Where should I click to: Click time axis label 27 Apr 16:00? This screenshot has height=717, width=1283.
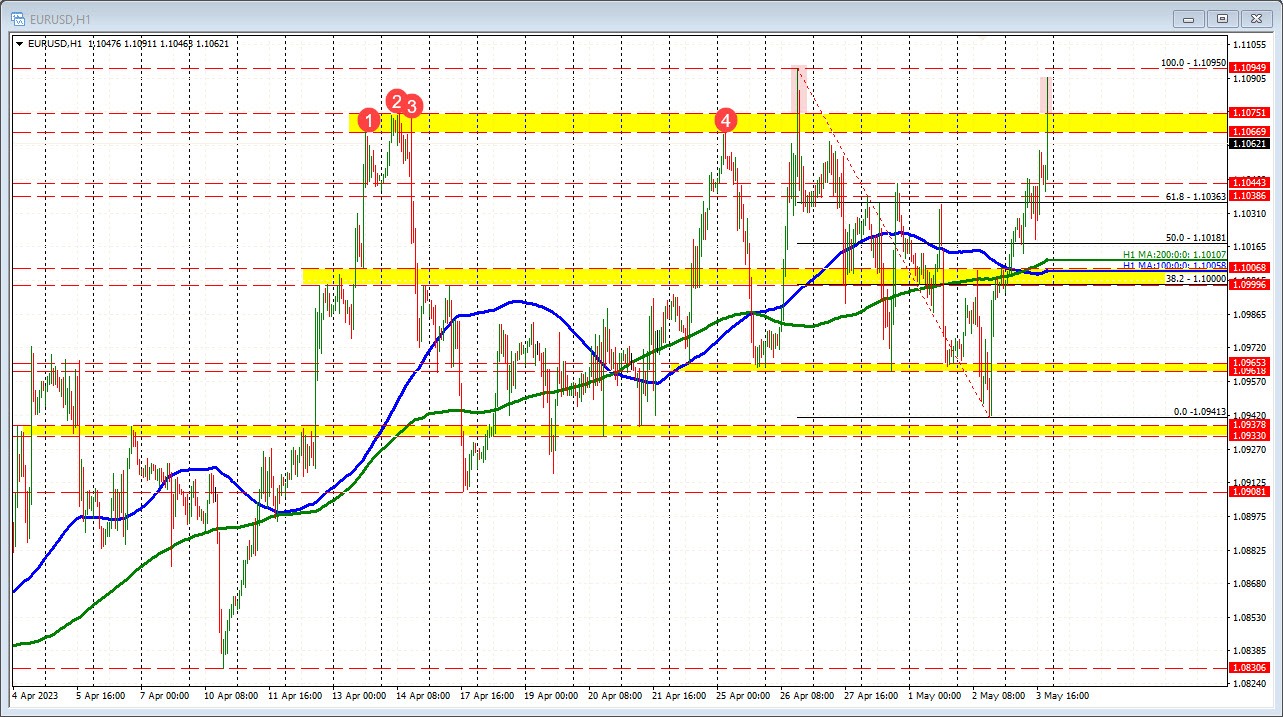(871, 694)
